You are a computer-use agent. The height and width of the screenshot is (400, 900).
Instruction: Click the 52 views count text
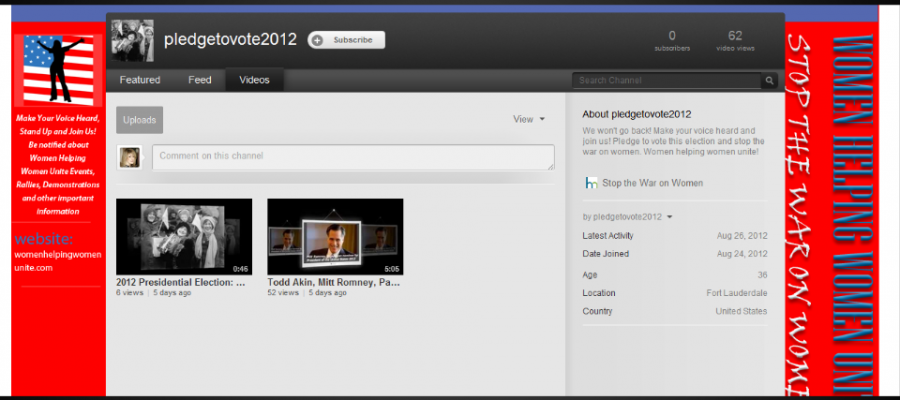(283, 293)
